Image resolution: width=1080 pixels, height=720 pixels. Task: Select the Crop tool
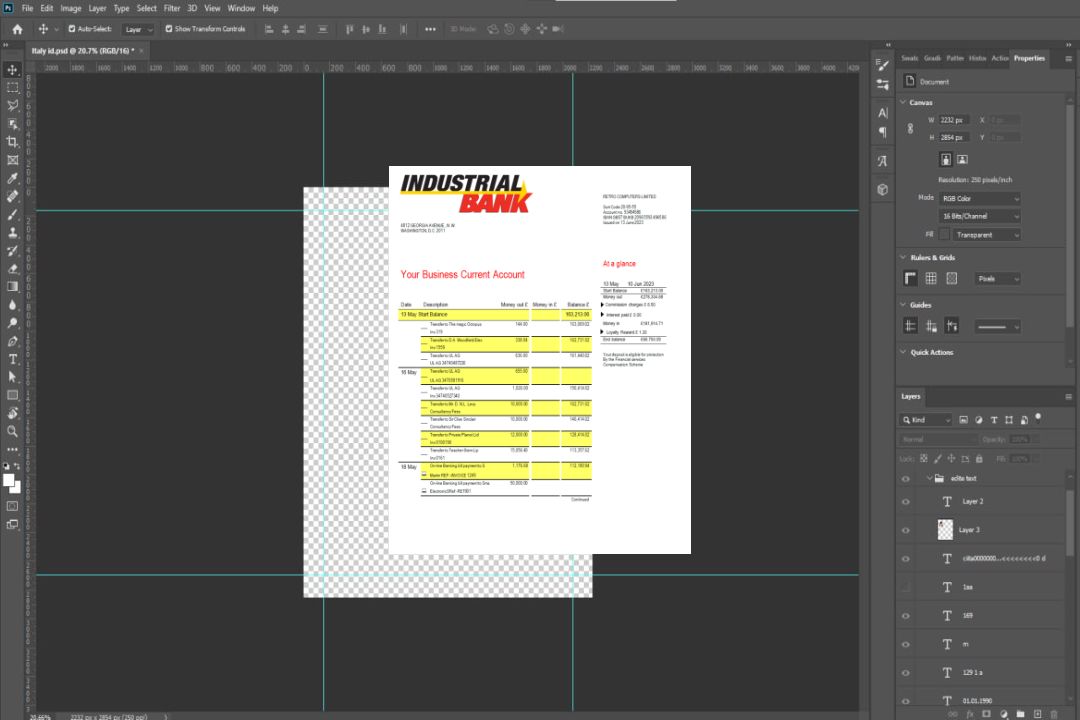(12, 142)
